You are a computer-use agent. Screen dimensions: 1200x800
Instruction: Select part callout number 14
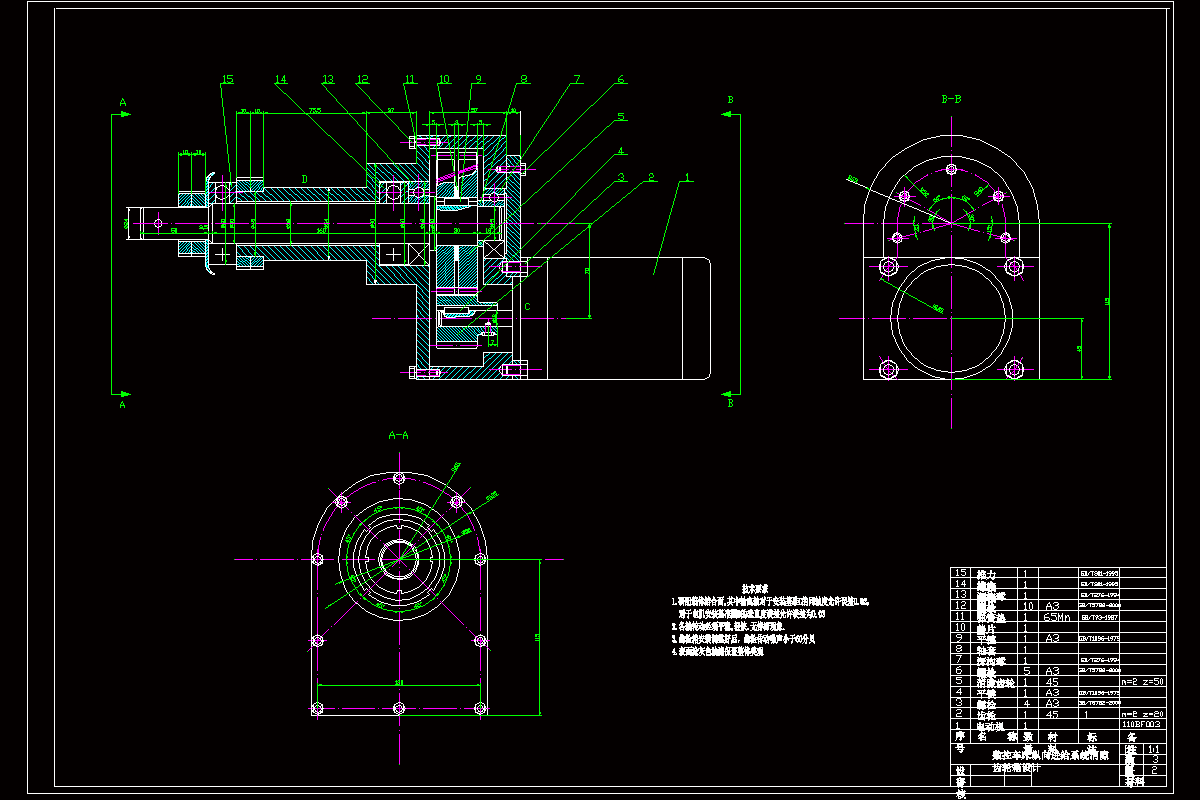[281, 79]
